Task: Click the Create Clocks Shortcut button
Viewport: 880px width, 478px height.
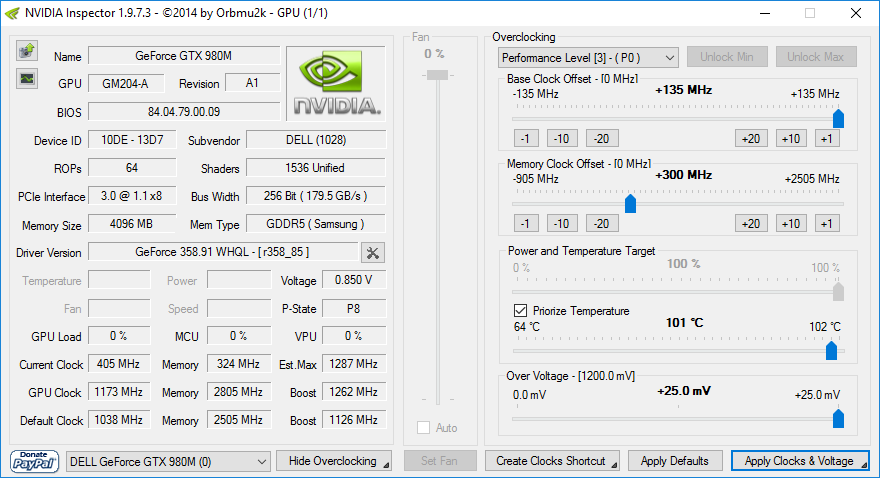Action: [x=552, y=461]
